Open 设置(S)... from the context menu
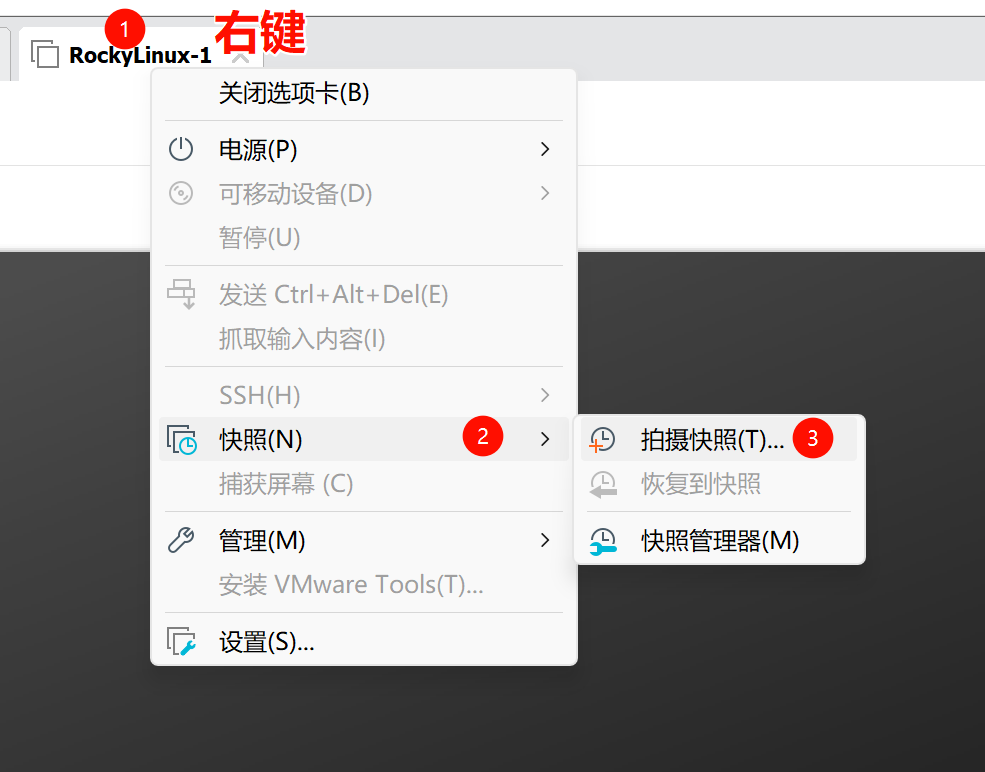This screenshot has height=772, width=985. pyautogui.click(x=364, y=641)
